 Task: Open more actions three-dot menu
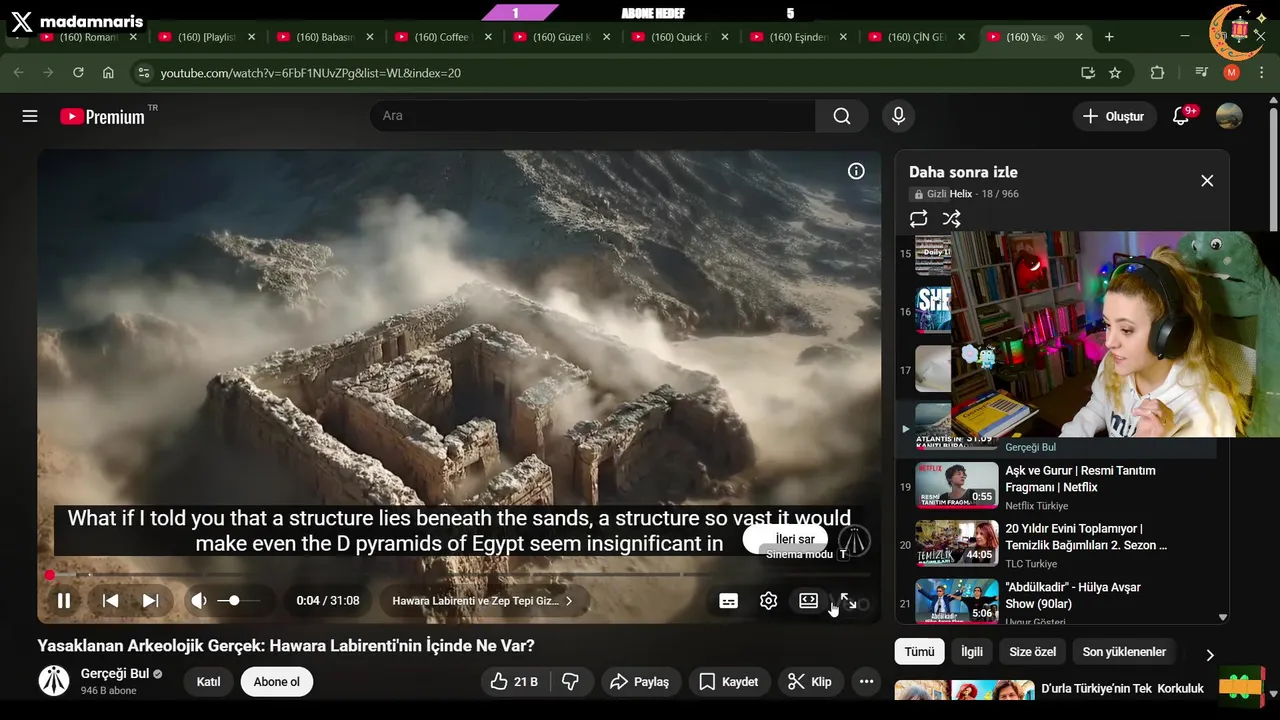(866, 682)
